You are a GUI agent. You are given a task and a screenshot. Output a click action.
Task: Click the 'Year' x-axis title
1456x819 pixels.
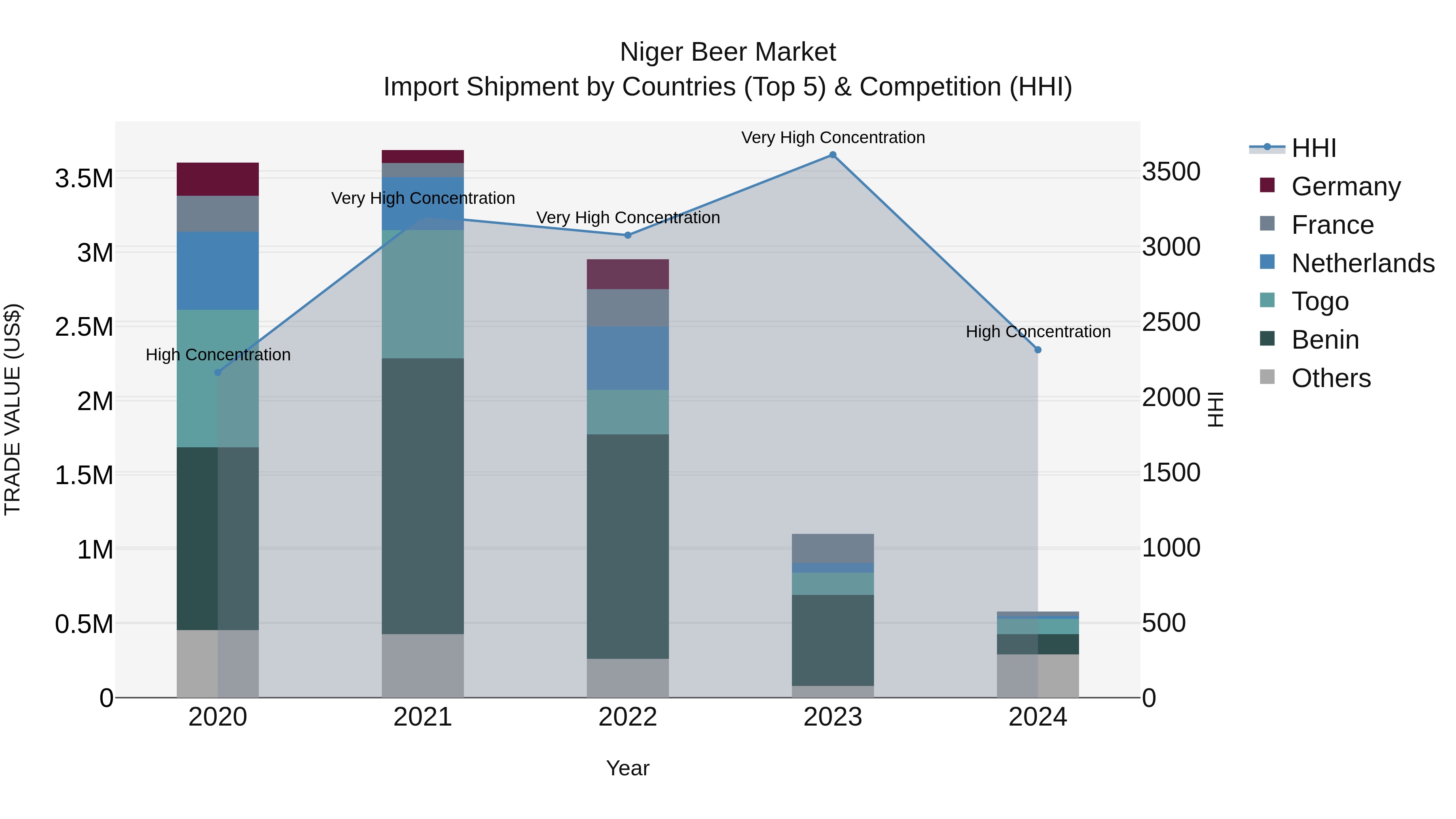pyautogui.click(x=627, y=769)
